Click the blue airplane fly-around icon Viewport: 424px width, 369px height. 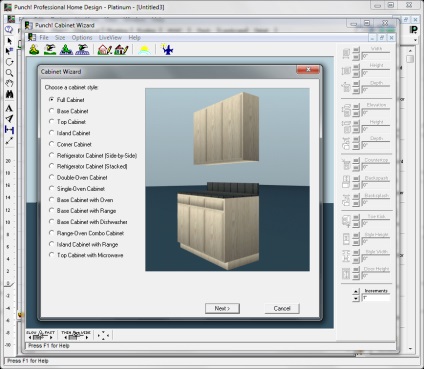(x=167, y=50)
